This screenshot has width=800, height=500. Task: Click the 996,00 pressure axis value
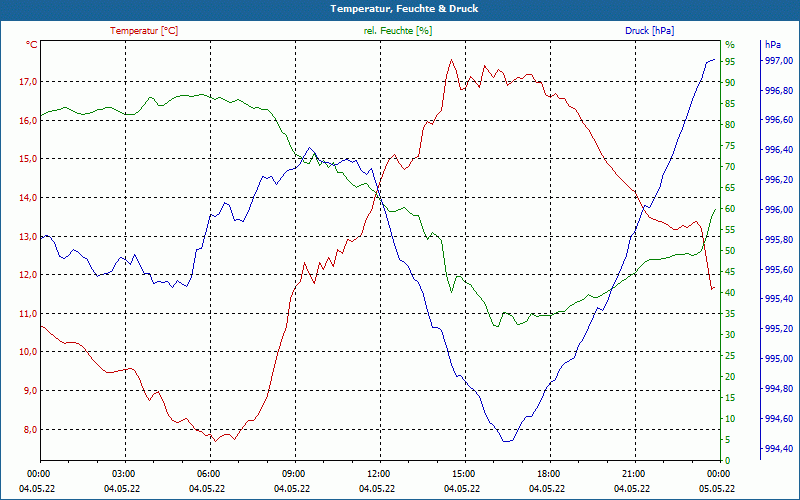pos(779,210)
